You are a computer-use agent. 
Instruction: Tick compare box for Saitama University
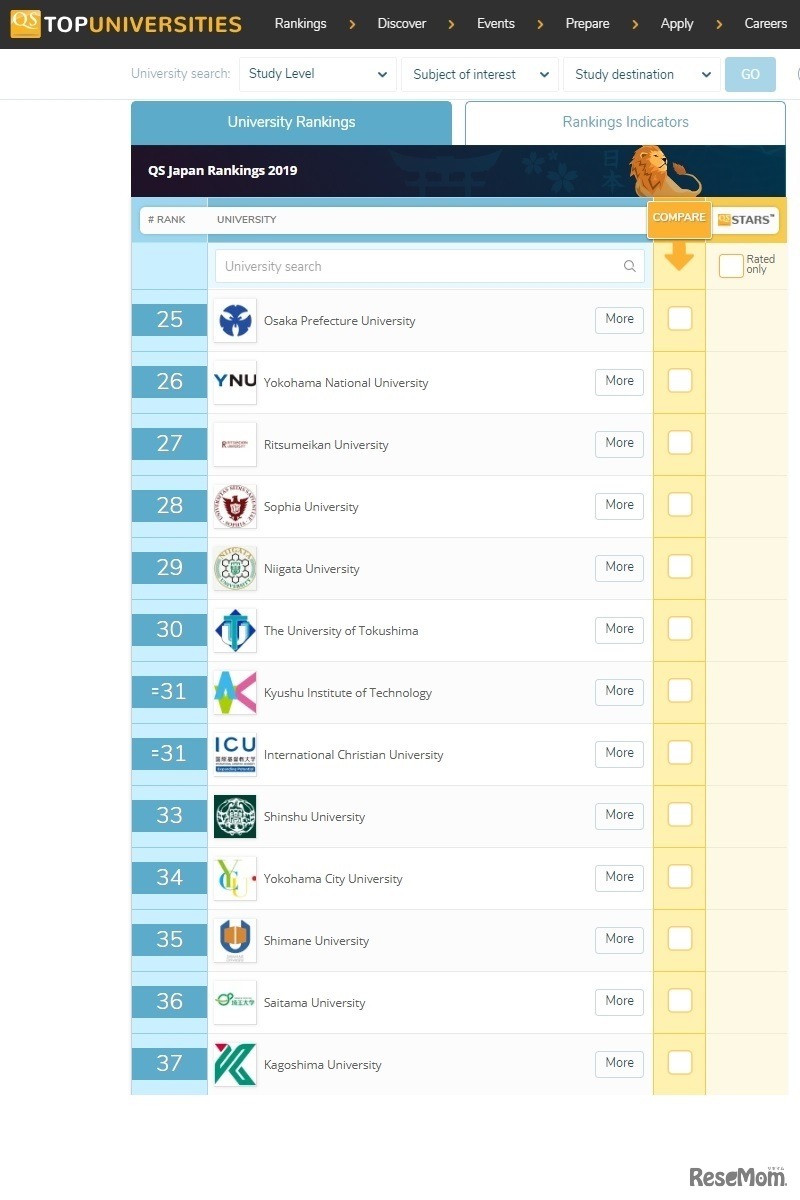pyautogui.click(x=680, y=1001)
